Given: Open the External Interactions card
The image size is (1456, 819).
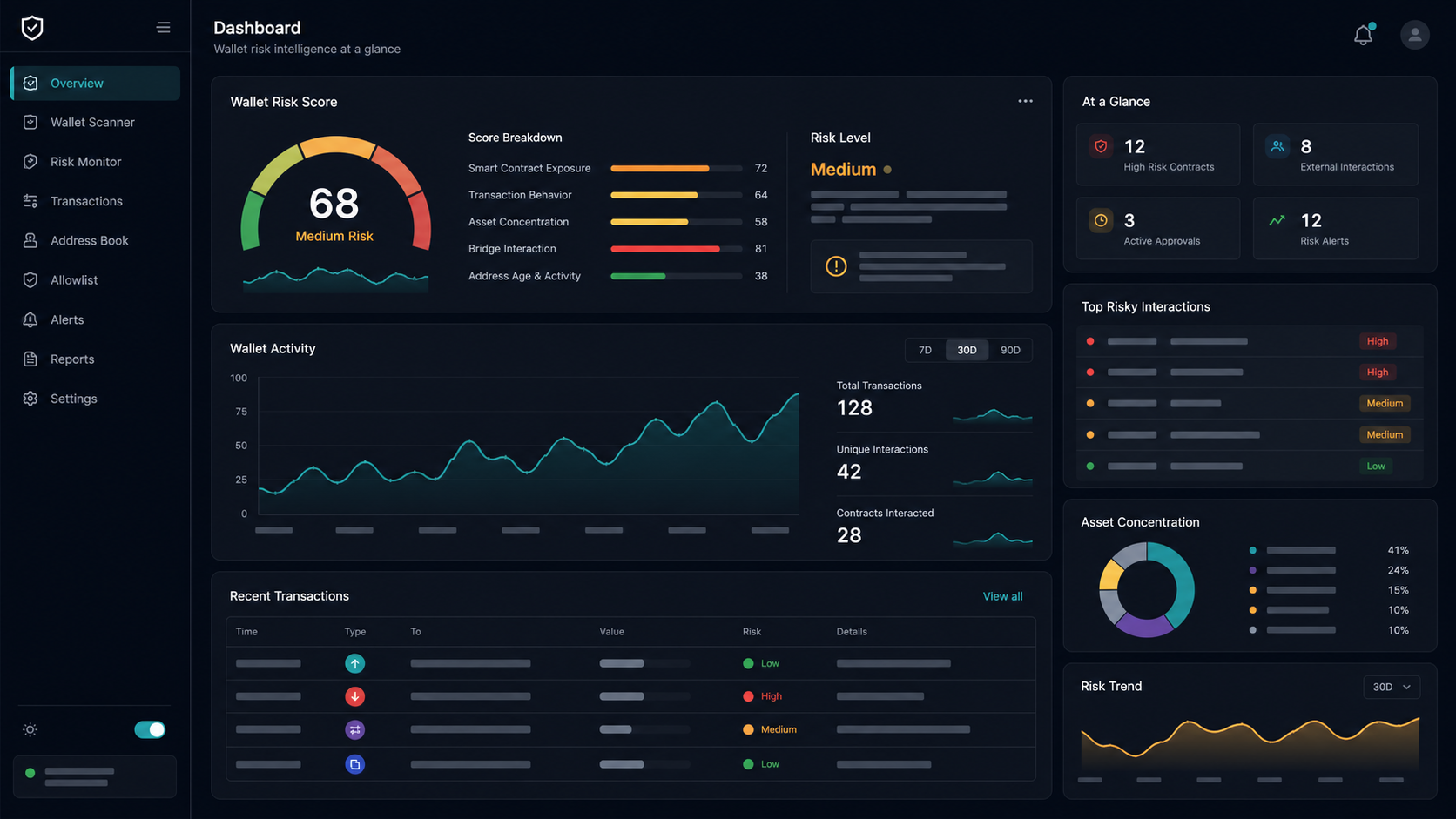Looking at the screenshot, I should (x=1335, y=154).
